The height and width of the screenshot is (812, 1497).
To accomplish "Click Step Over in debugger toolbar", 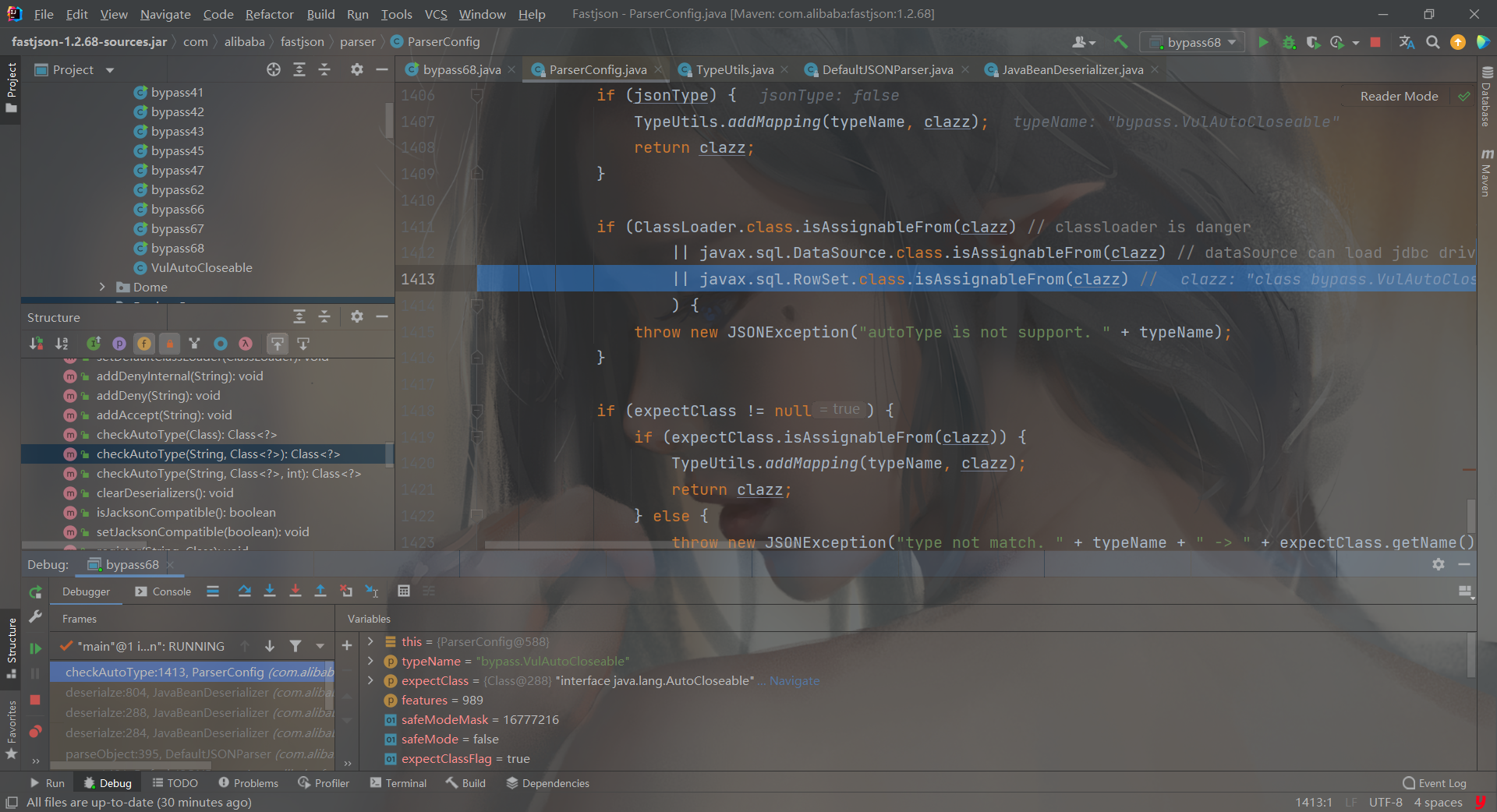I will click(245, 591).
